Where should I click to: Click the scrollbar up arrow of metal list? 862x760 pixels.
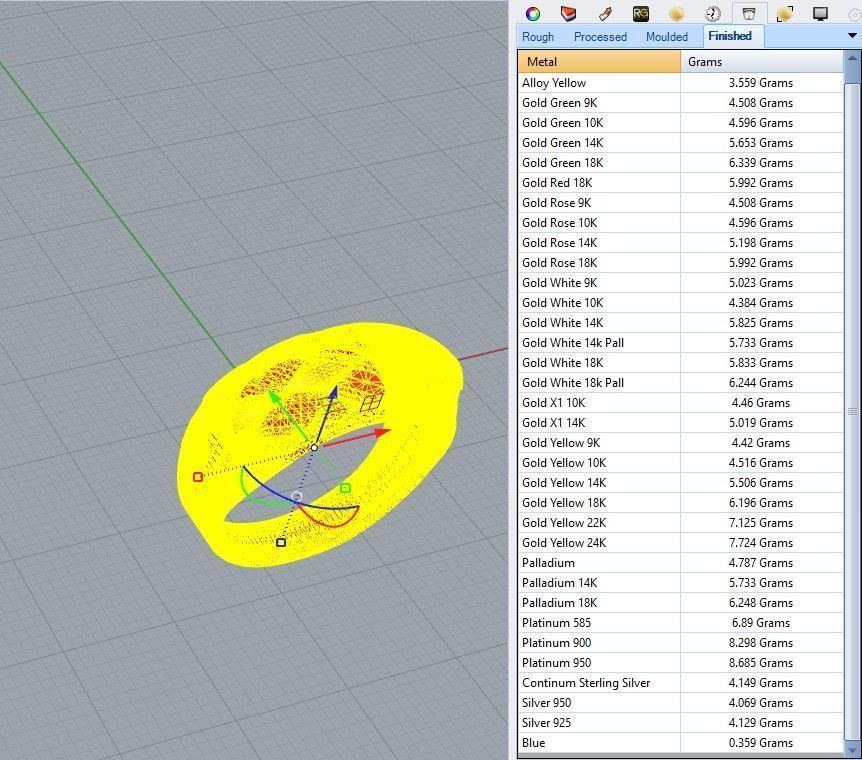click(x=852, y=58)
